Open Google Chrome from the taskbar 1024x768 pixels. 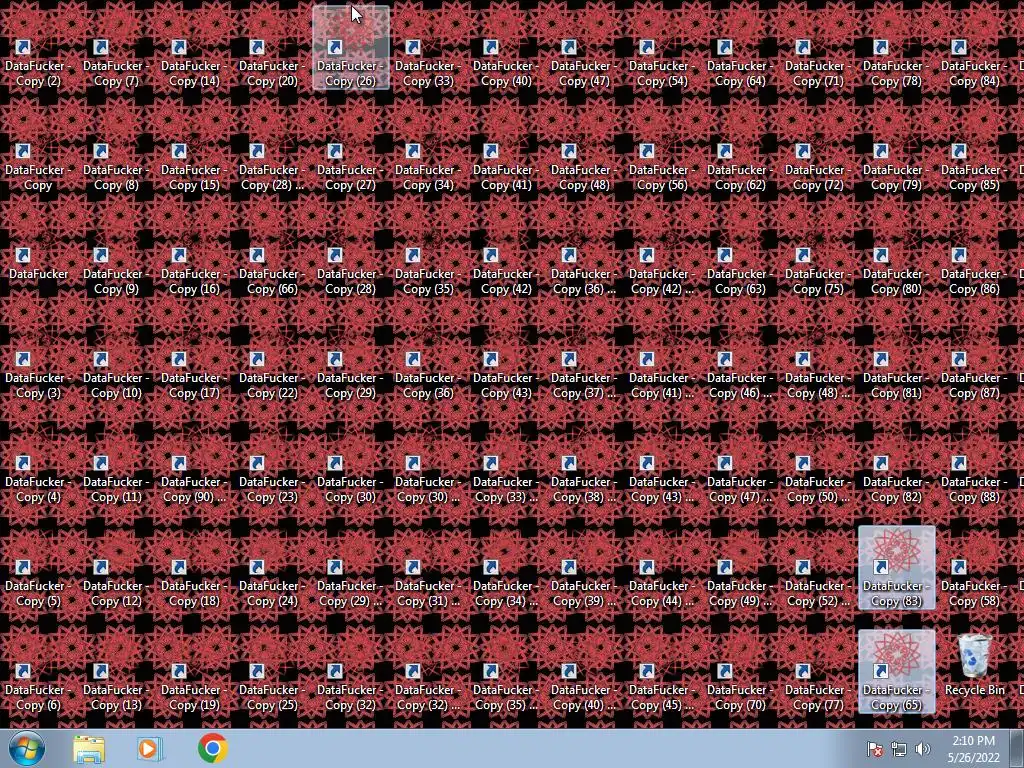tap(212, 748)
